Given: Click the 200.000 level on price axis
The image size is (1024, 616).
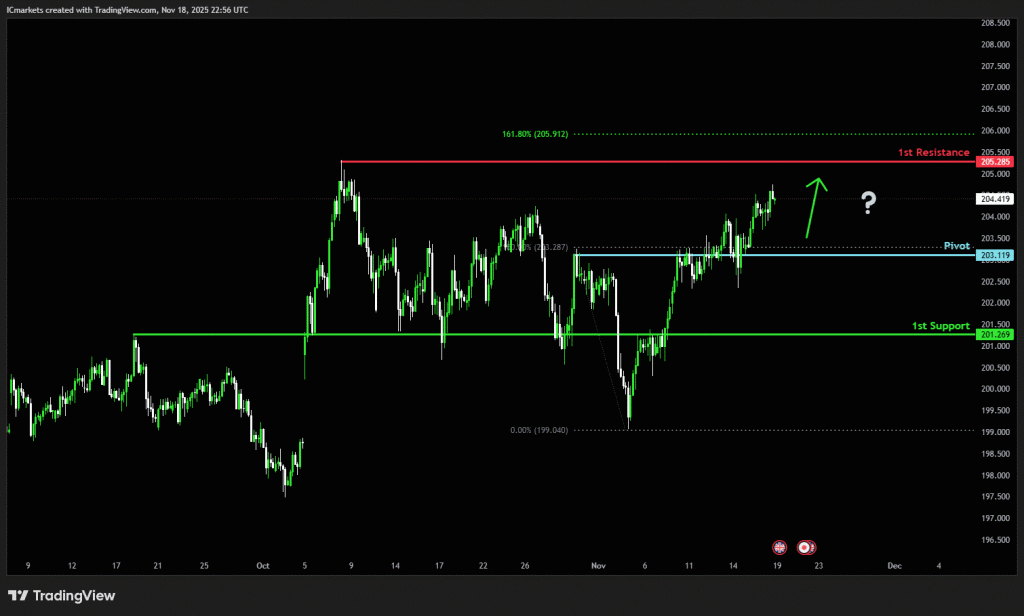Looking at the screenshot, I should click(994, 389).
